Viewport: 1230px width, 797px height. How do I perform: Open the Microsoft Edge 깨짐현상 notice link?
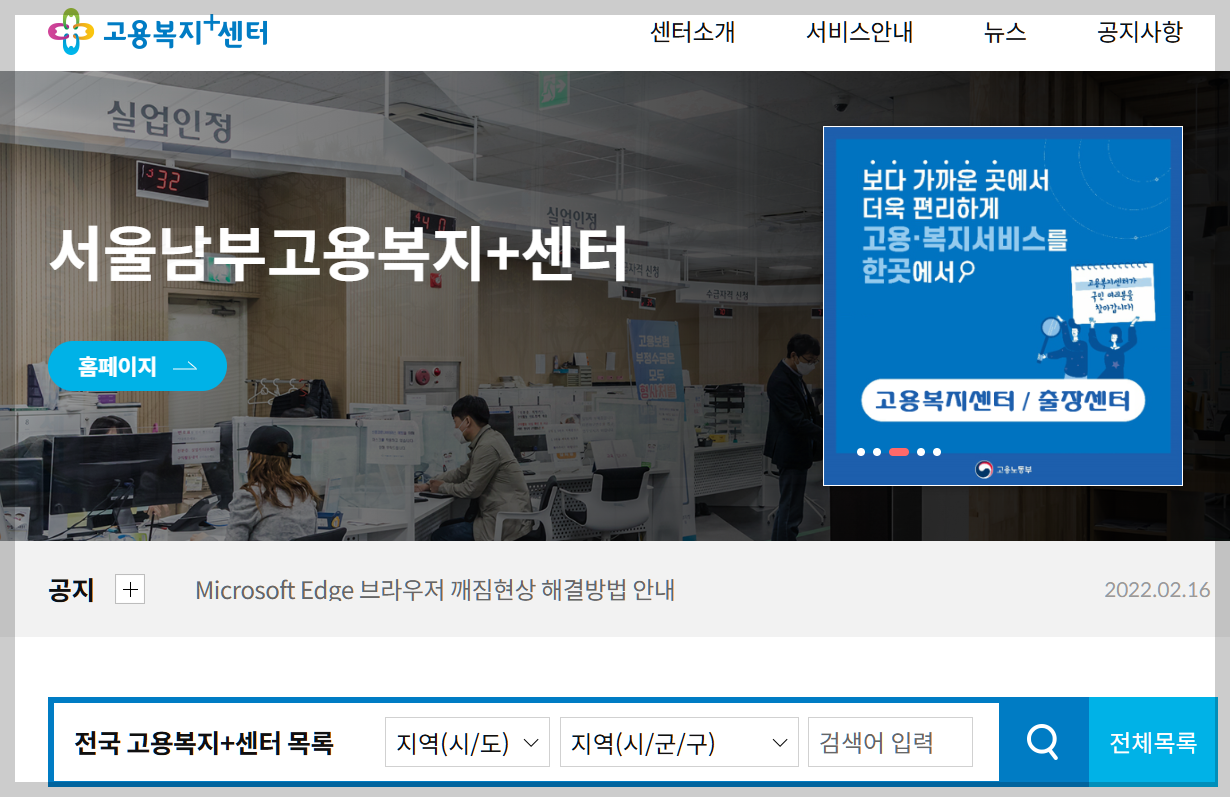435,590
